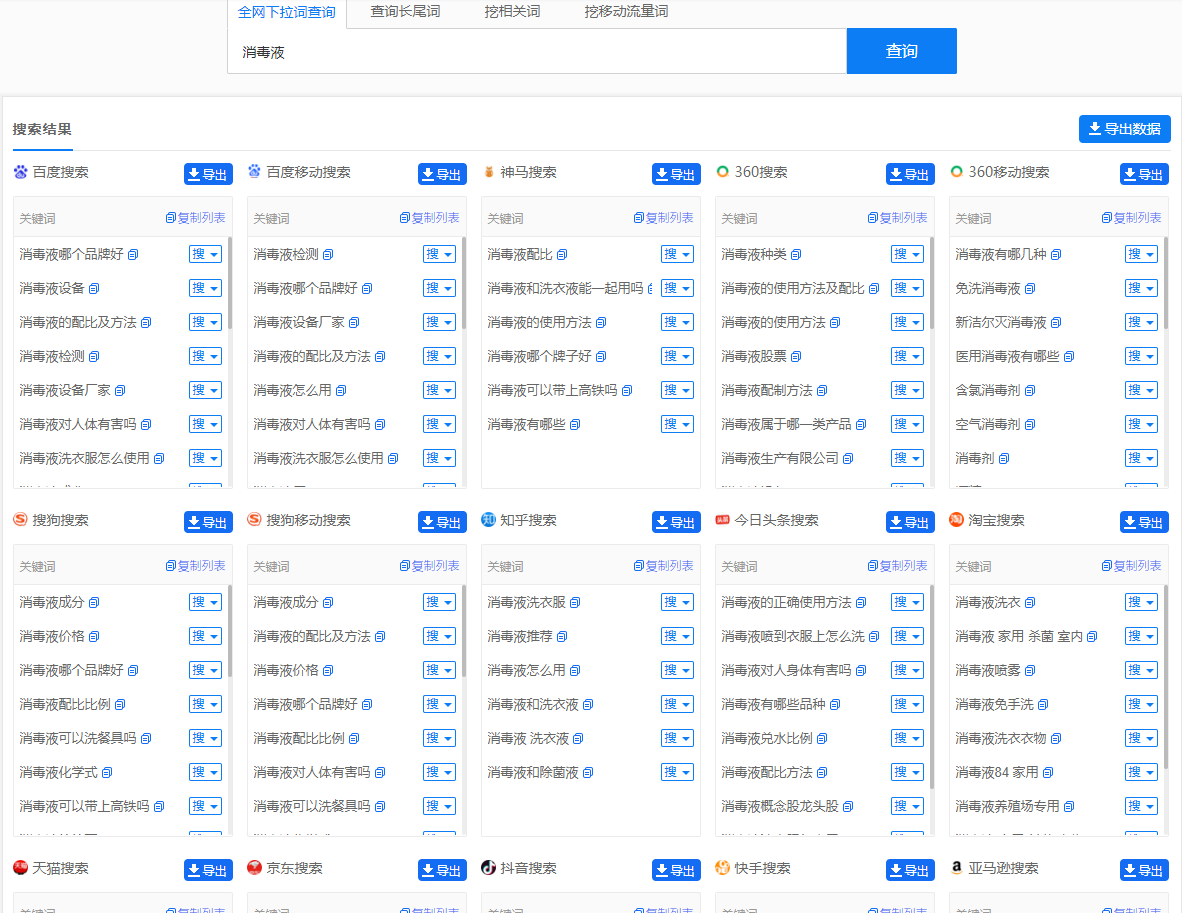Copy keyword 消毒液喷雾 in 淘宝搜索
Screen dimensions: 1182x913
click(x=1030, y=671)
